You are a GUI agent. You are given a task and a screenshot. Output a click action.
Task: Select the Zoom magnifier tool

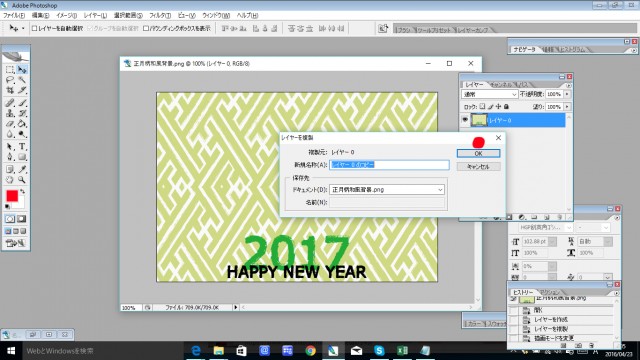(x=22, y=180)
